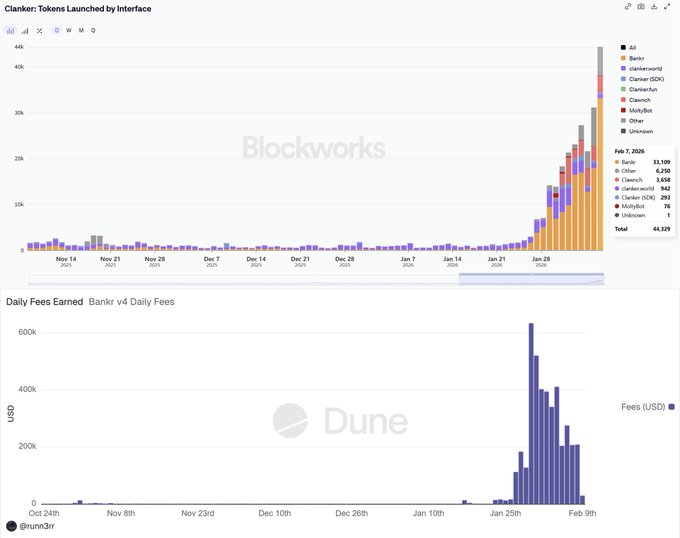Click the tallest Feb 7 stacked bar
The height and width of the screenshot is (538, 680).
[x=600, y=148]
